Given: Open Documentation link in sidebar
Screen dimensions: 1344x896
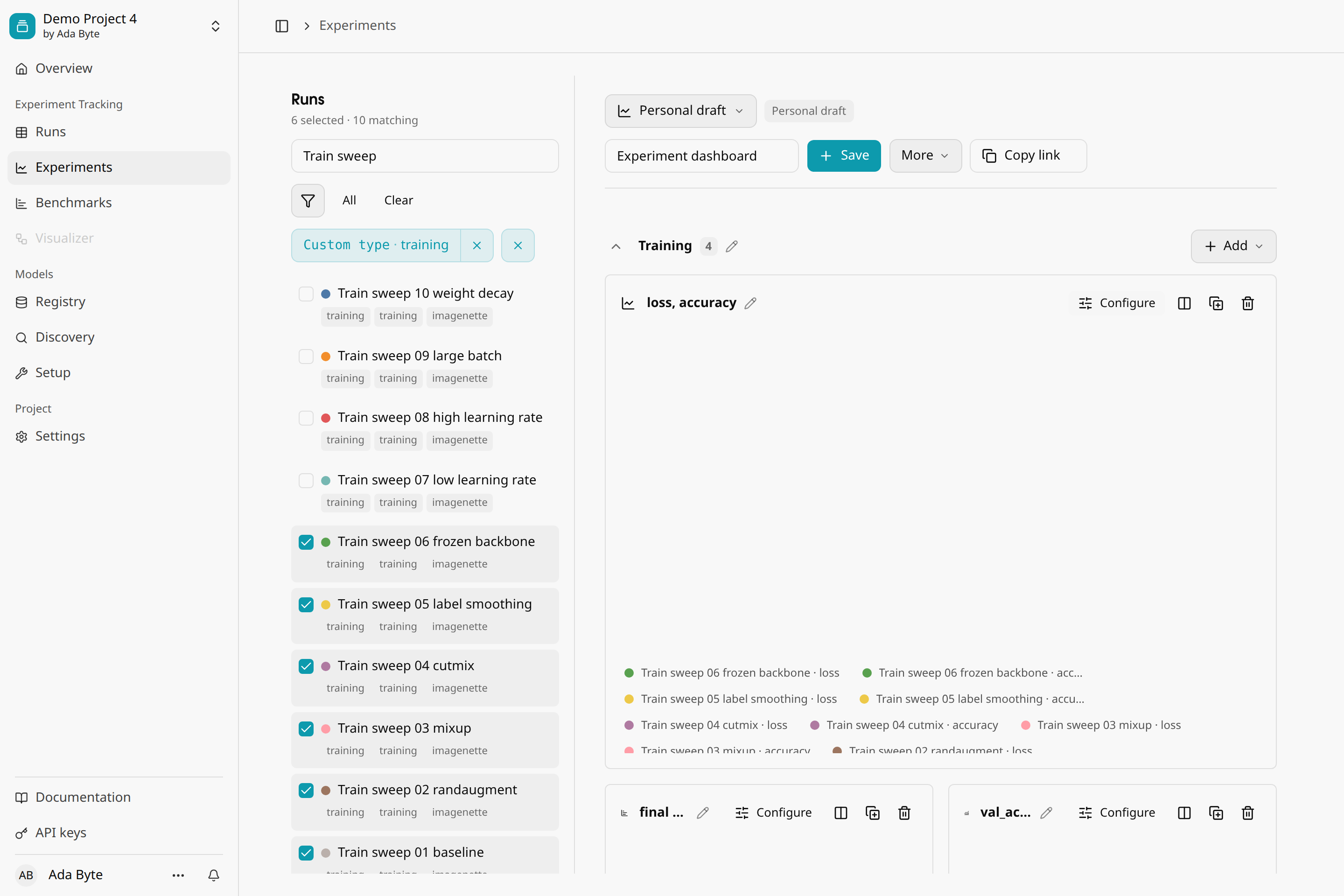Looking at the screenshot, I should (x=119, y=797).
